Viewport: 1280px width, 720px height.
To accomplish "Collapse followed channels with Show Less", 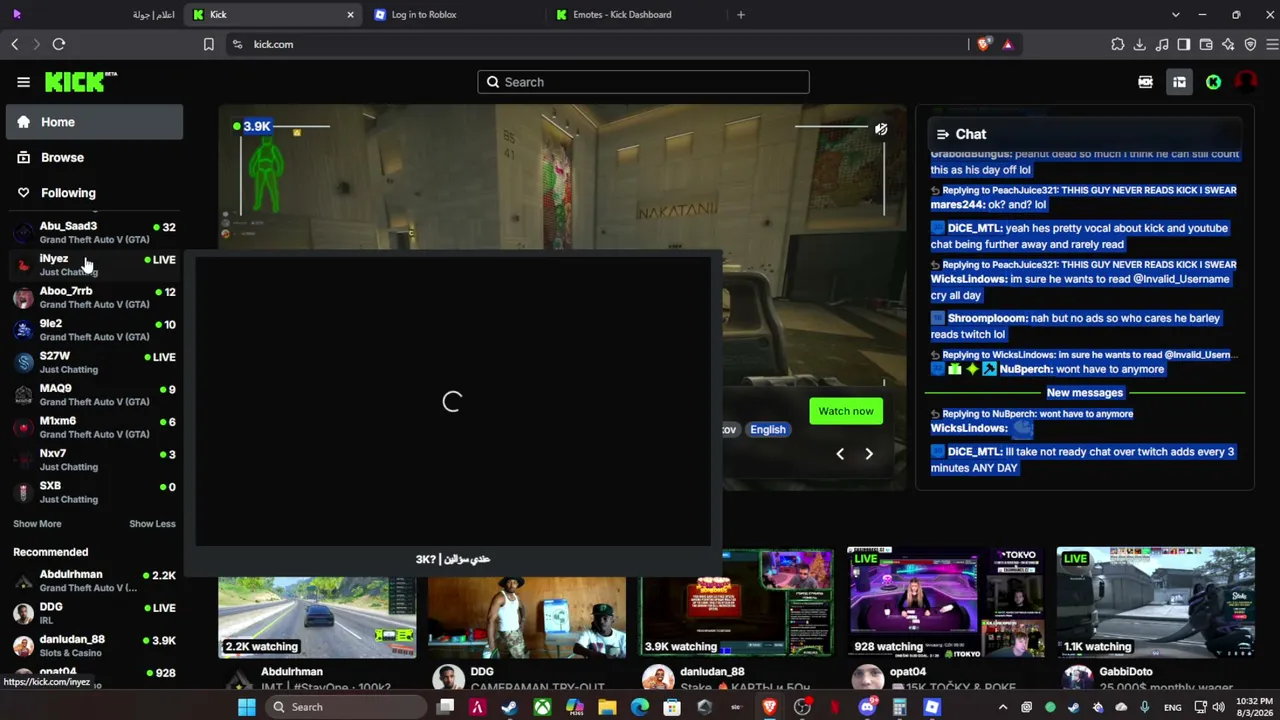I will click(152, 524).
